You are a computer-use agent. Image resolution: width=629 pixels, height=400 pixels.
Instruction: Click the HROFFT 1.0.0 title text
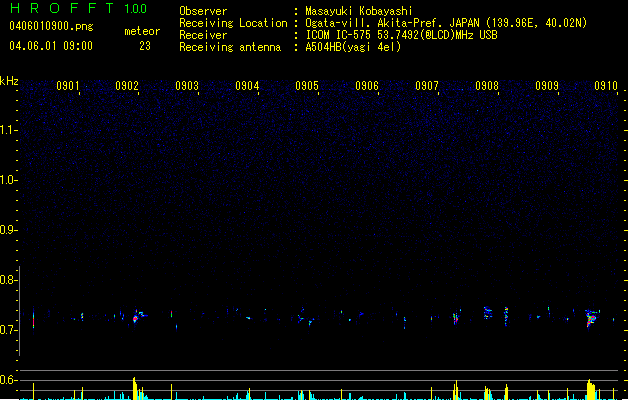(x=79, y=8)
